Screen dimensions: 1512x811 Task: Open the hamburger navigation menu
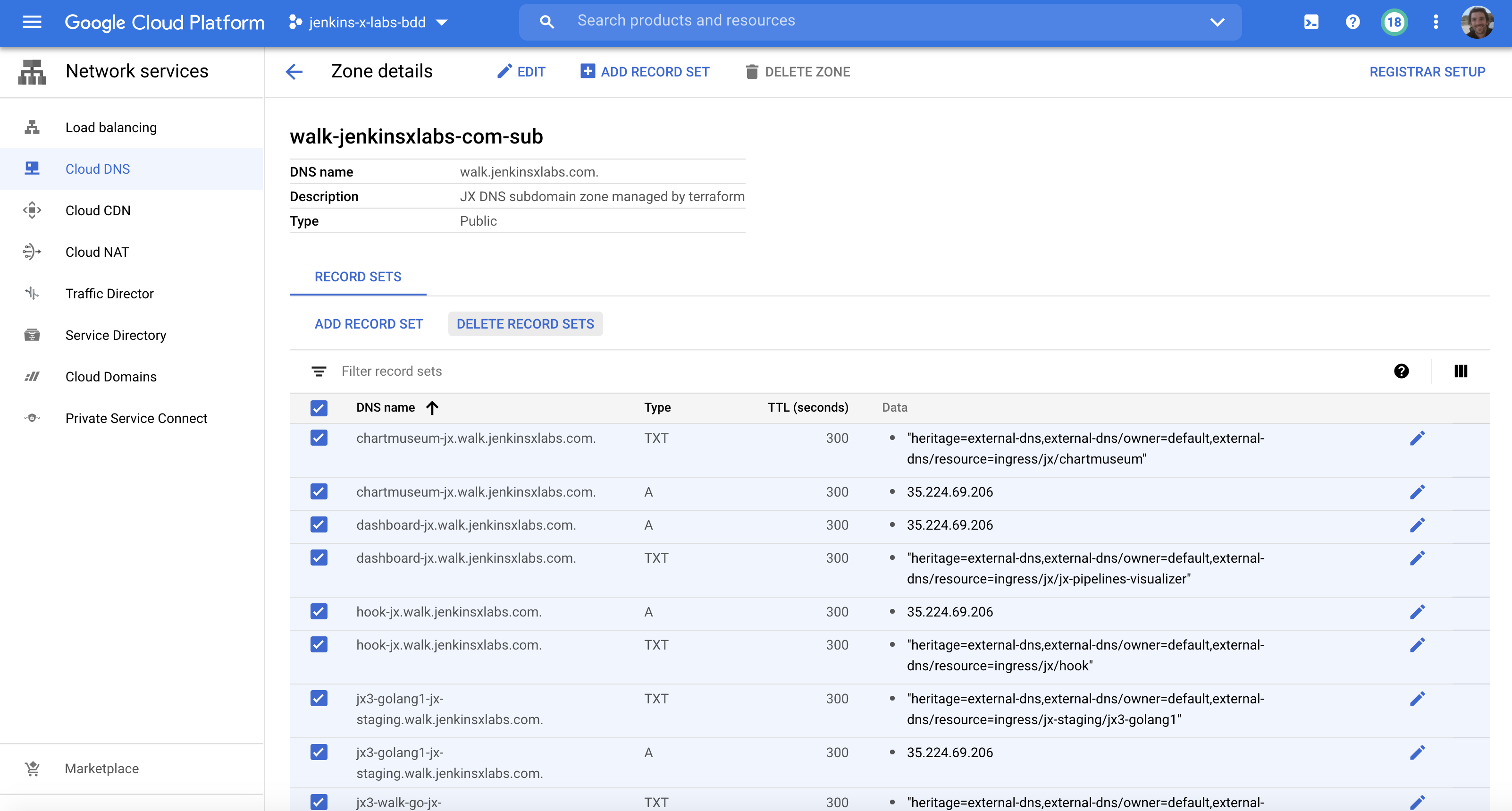[x=32, y=22]
